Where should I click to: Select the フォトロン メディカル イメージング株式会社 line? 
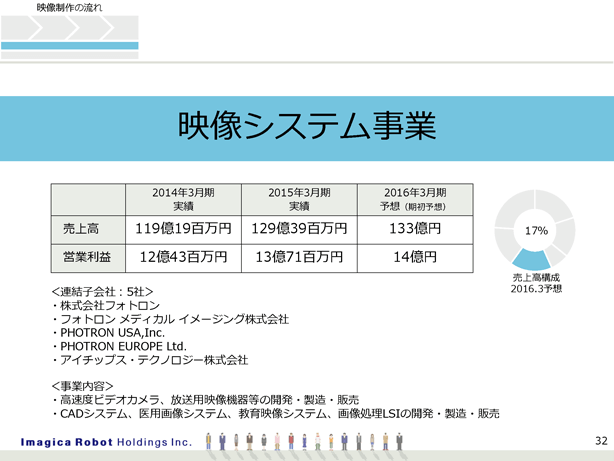[x=170, y=319]
